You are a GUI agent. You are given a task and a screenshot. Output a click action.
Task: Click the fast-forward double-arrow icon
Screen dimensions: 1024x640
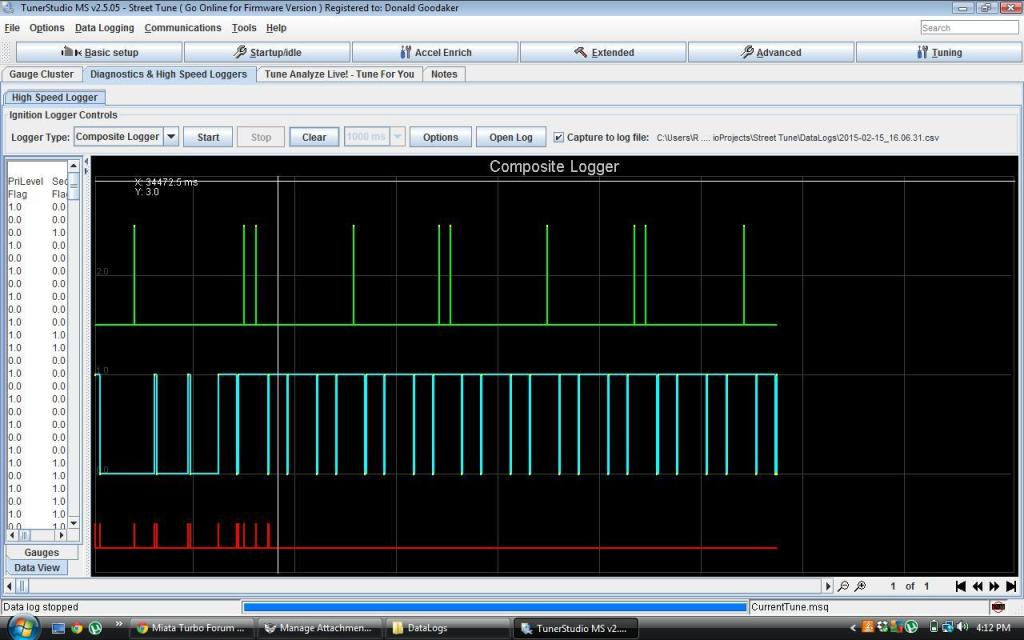tap(995, 586)
